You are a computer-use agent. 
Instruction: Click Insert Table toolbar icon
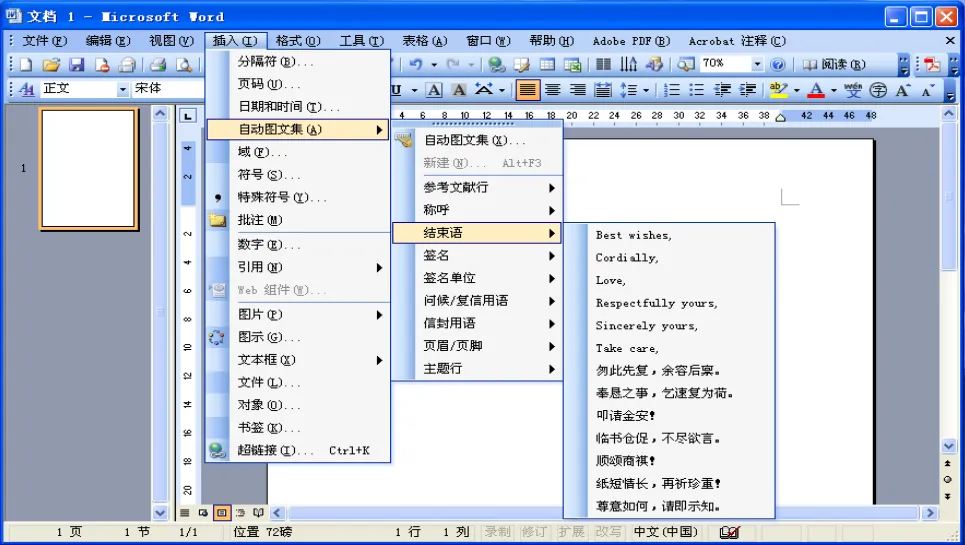point(547,64)
